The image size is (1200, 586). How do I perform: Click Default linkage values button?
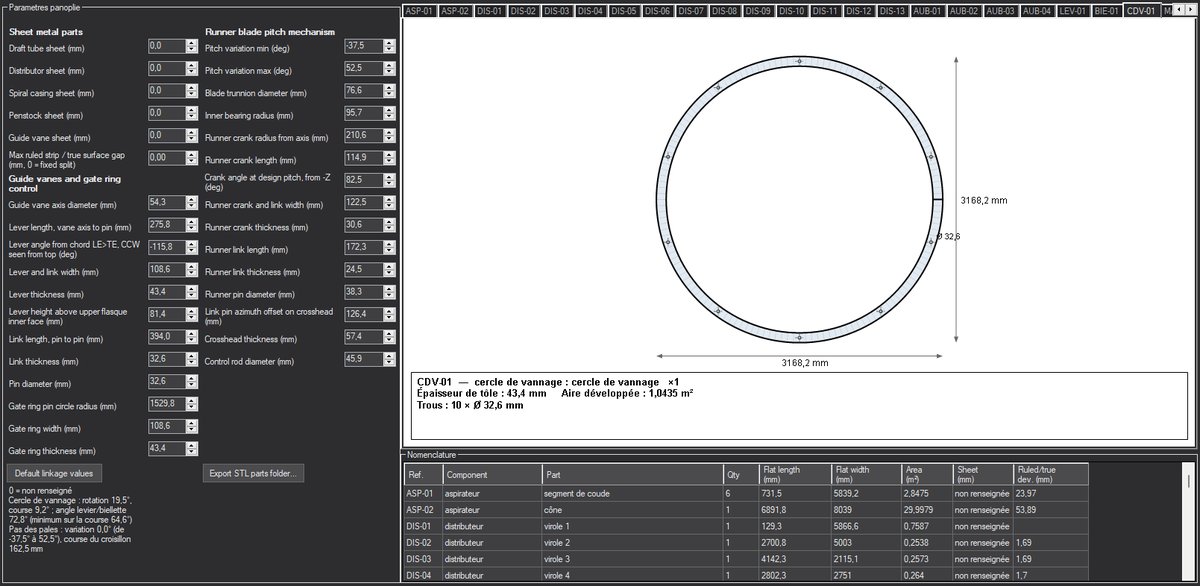click(55, 472)
